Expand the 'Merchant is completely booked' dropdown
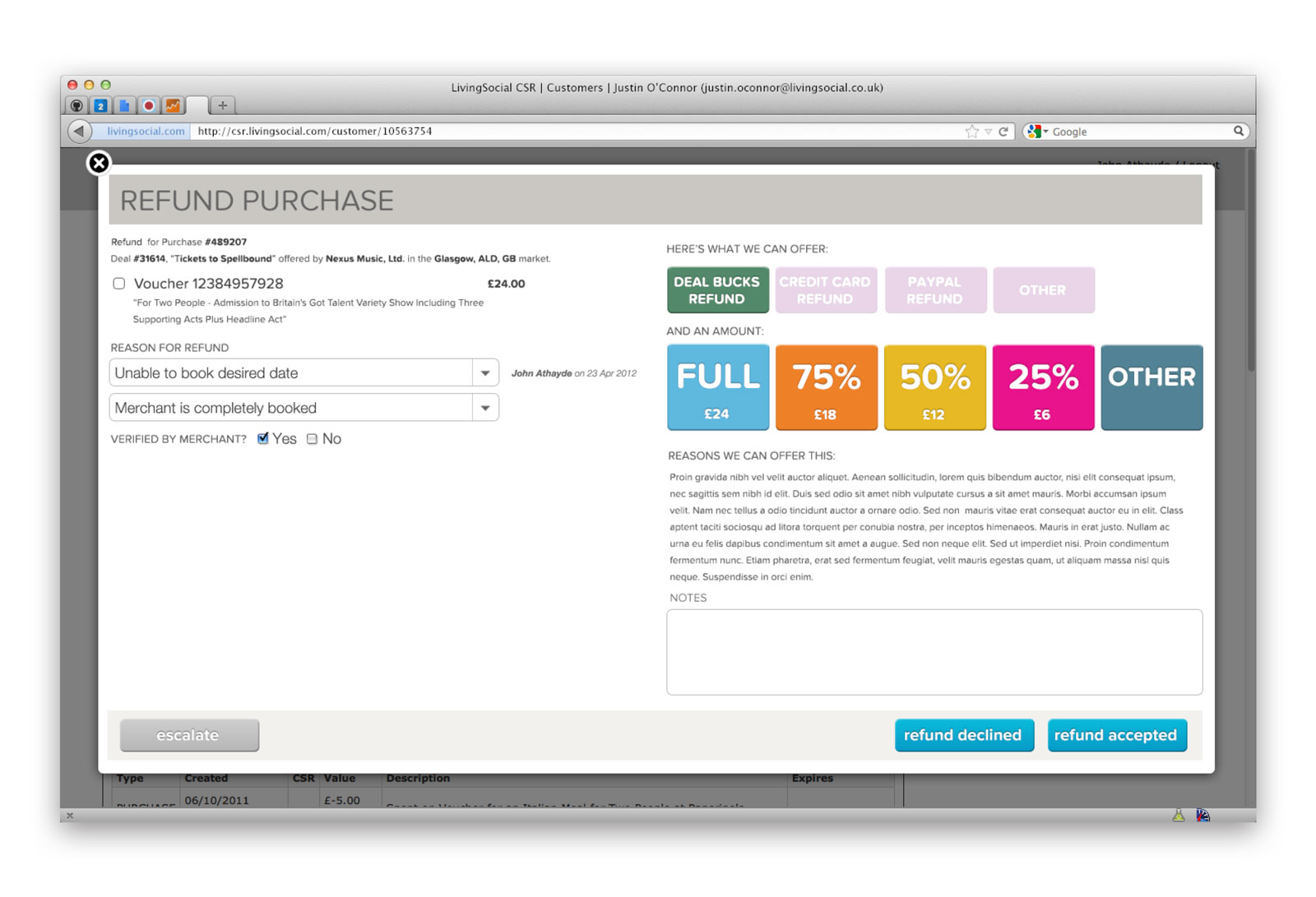1316x897 pixels. point(485,407)
